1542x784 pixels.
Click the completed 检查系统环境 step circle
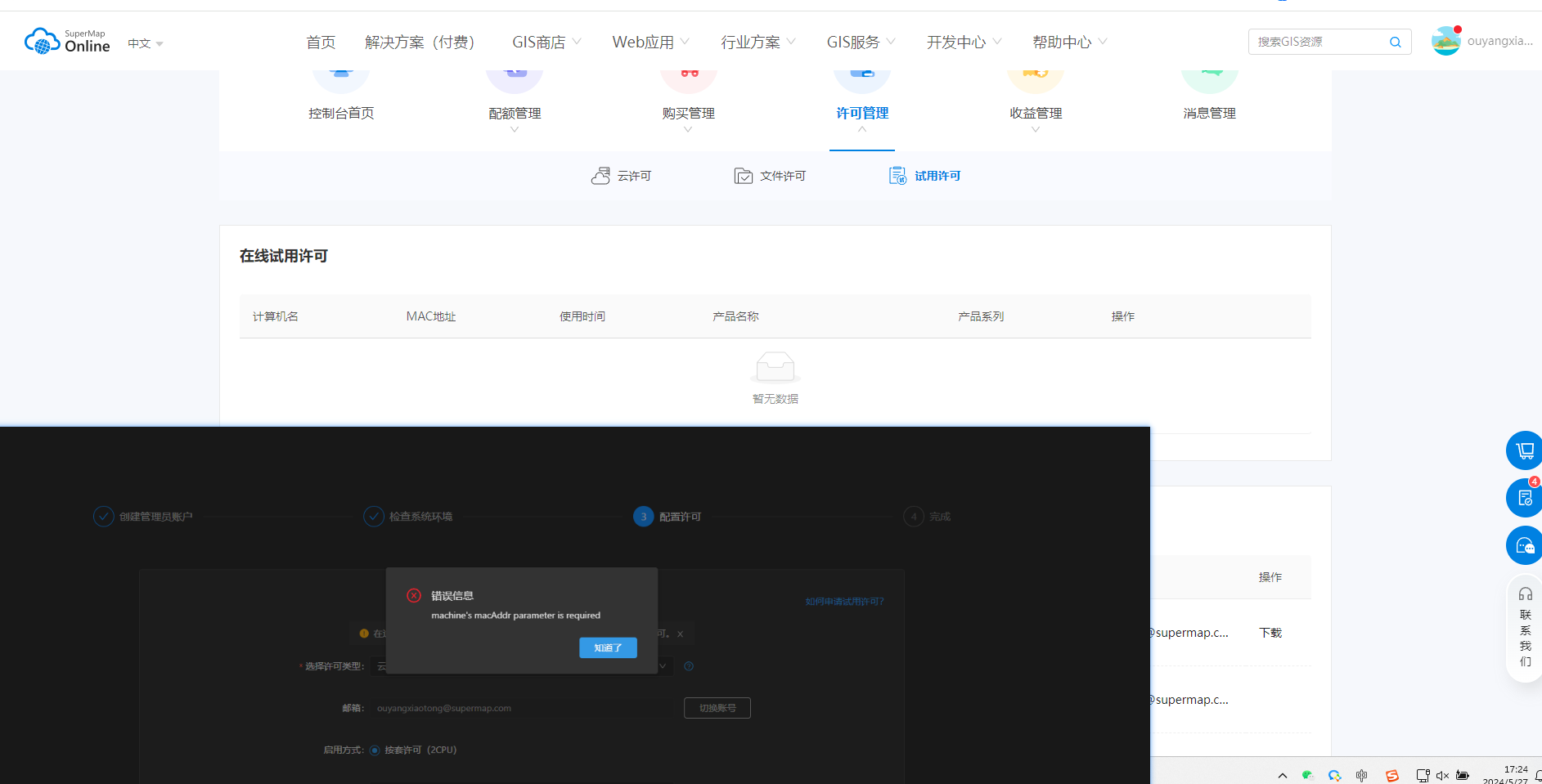[x=374, y=517]
